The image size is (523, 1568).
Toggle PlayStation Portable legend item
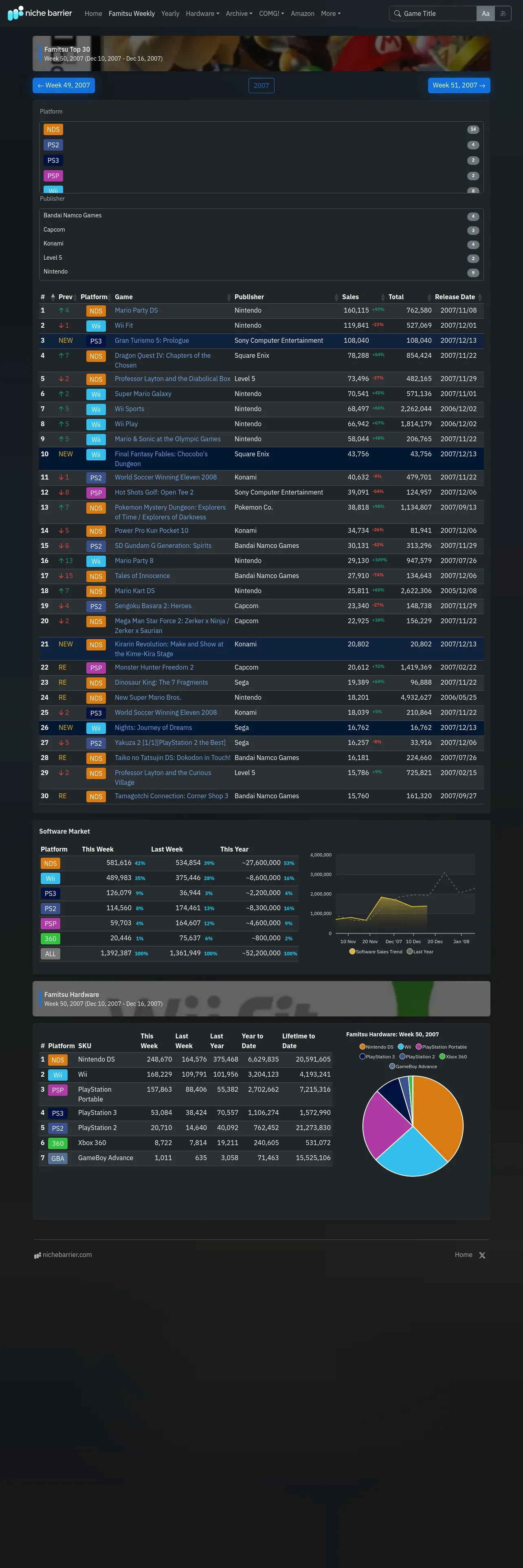[442, 1047]
